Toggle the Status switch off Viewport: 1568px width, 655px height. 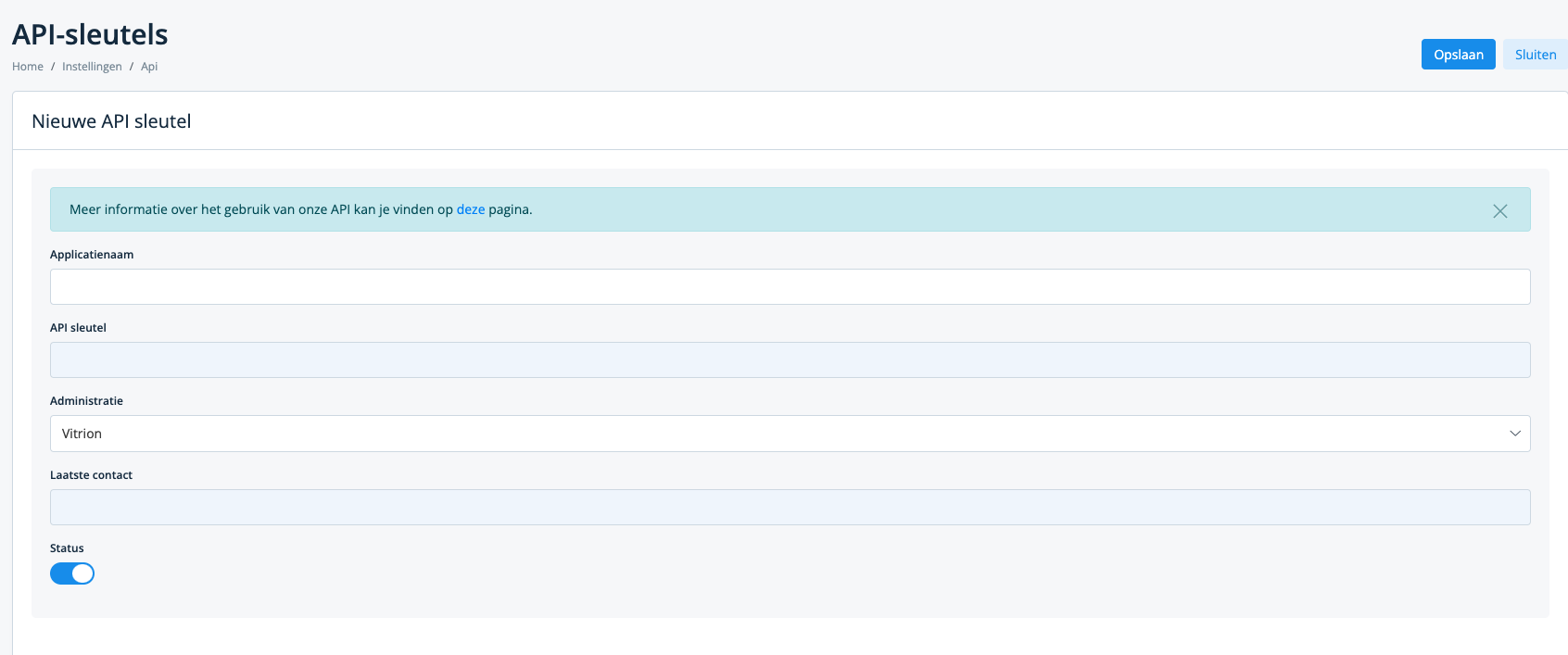tap(72, 573)
